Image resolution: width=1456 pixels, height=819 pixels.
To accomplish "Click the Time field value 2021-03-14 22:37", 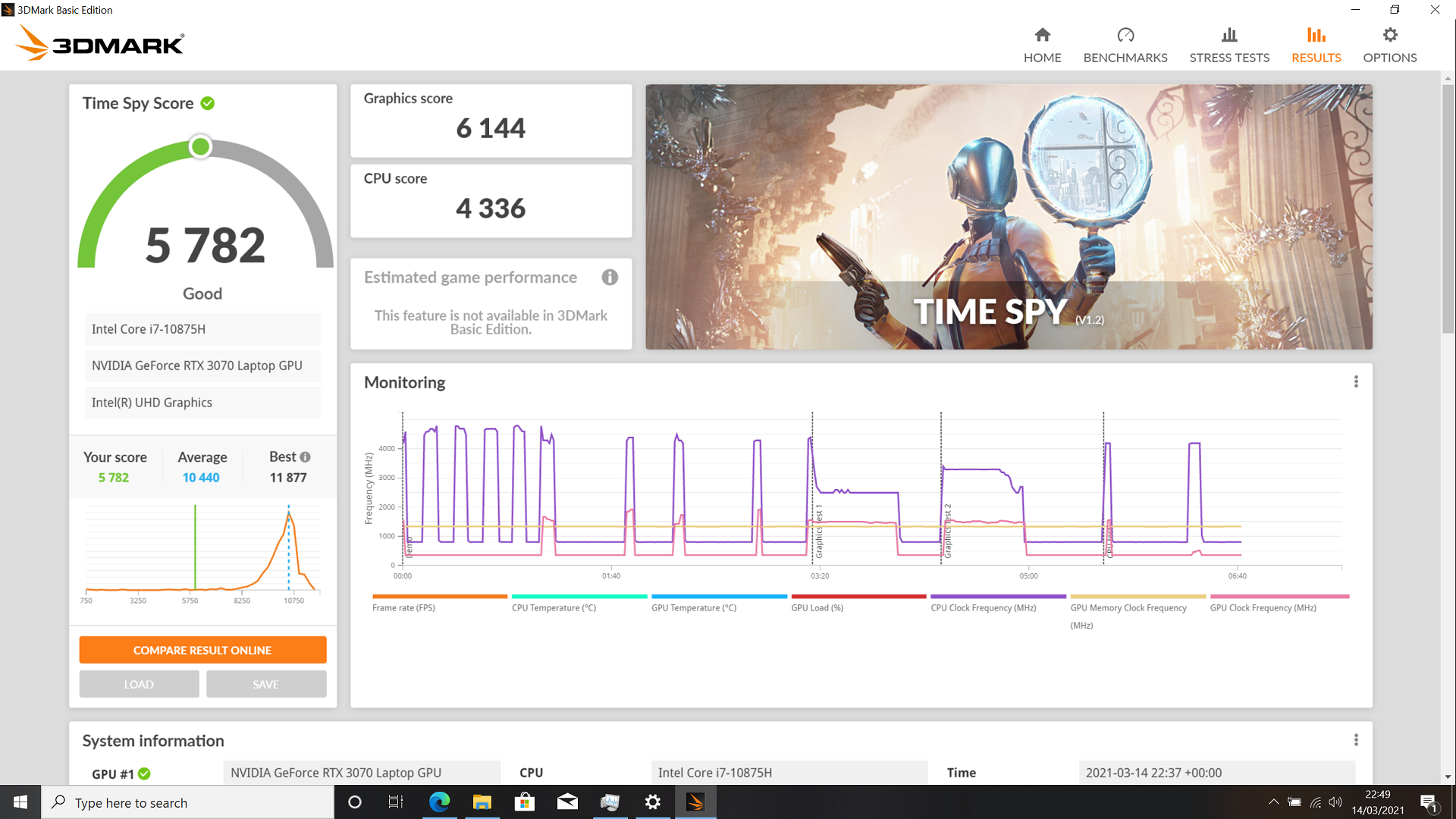I will [x=1216, y=773].
